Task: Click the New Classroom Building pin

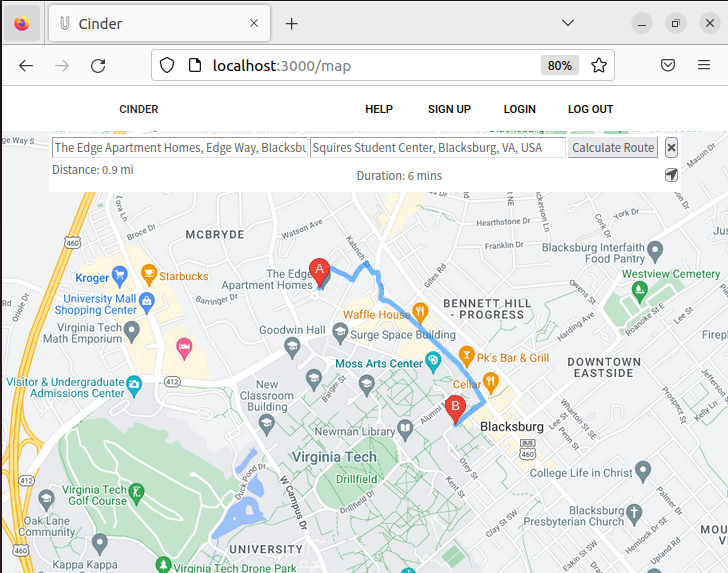Action: [x=266, y=424]
